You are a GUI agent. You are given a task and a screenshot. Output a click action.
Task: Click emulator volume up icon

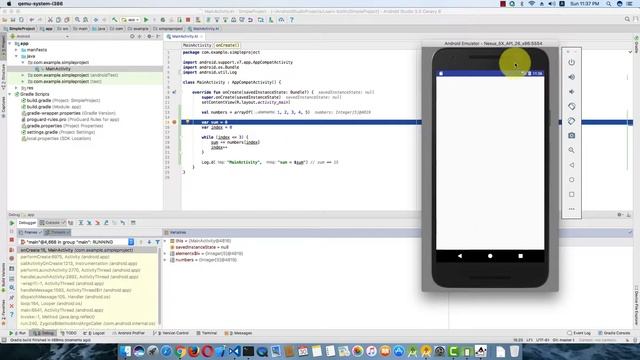point(571,77)
